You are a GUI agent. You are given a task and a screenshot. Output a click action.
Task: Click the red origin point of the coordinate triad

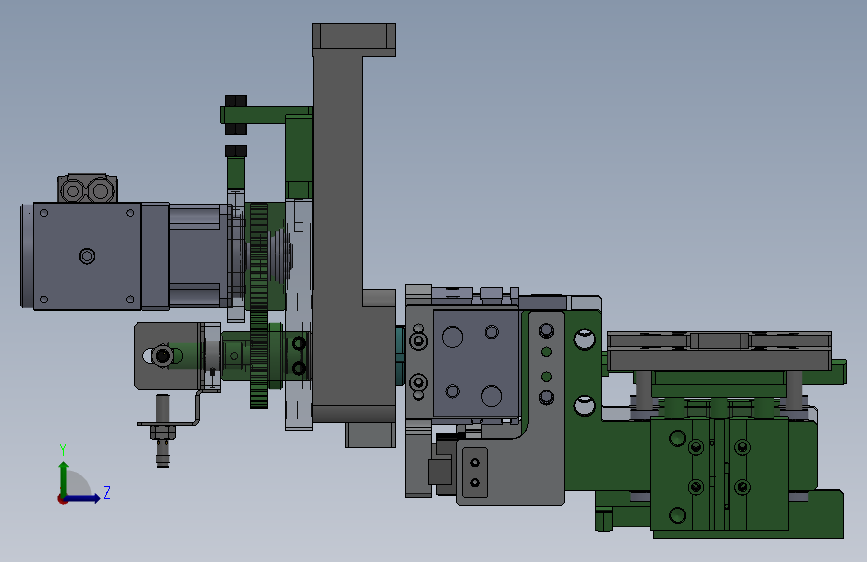[62, 499]
